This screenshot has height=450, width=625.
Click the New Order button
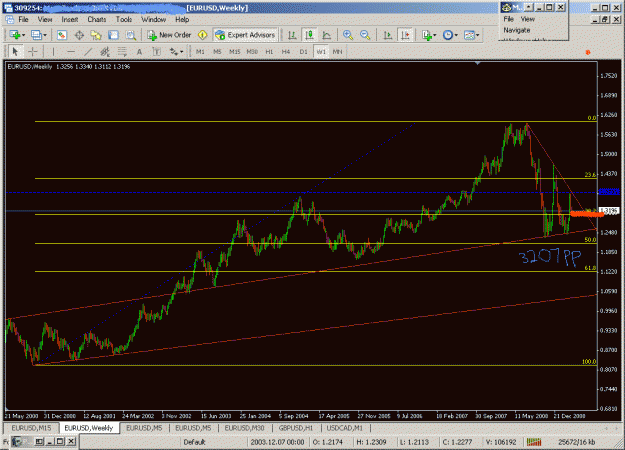tap(169, 35)
